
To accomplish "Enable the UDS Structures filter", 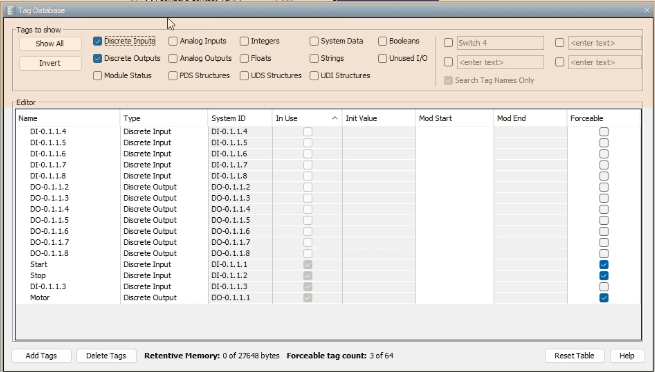I will [244, 76].
